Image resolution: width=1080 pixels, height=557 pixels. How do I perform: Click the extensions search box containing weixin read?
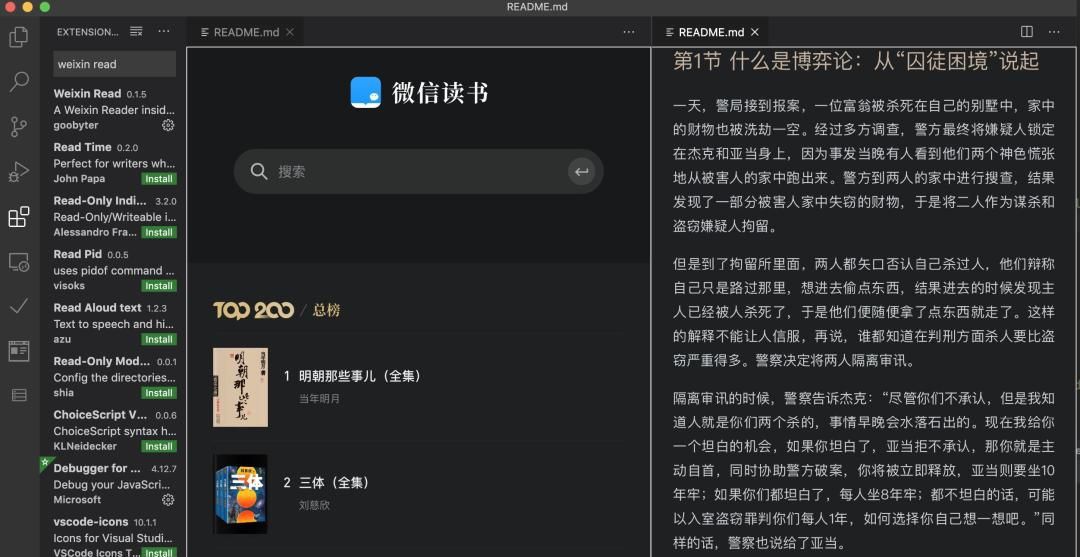tap(115, 64)
